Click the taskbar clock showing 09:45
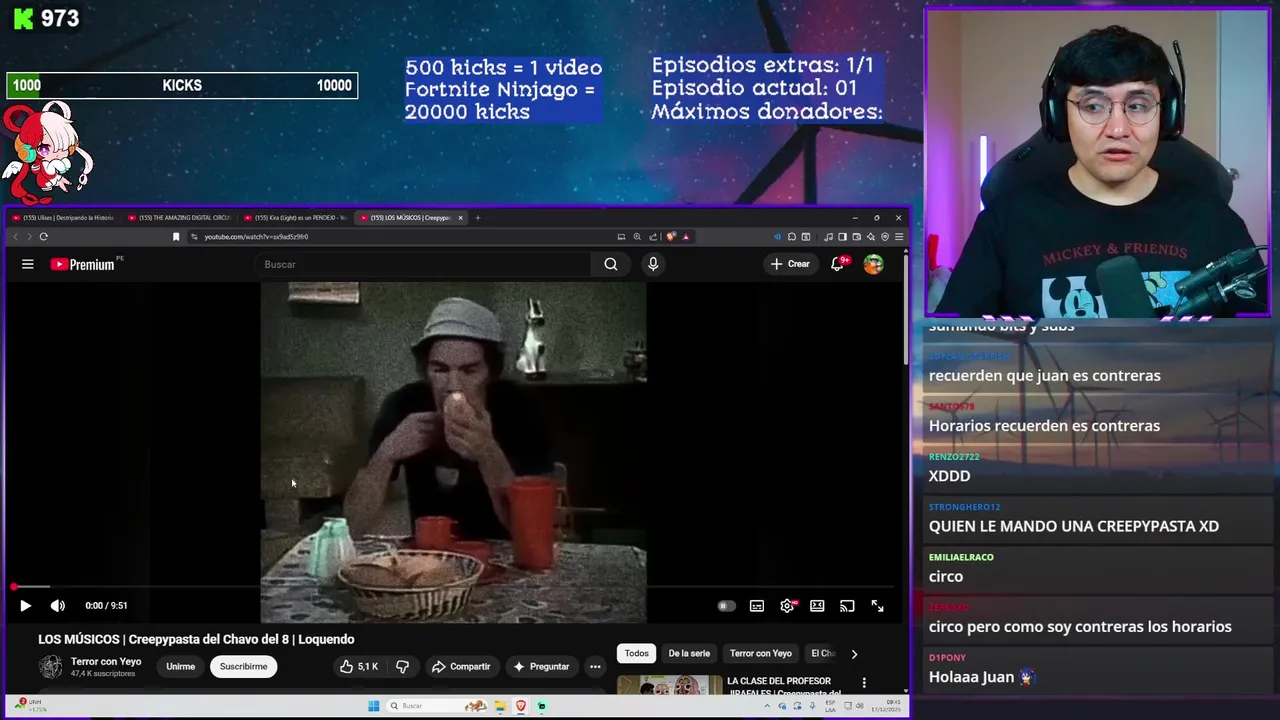The width and height of the screenshot is (1280, 720). (886, 706)
